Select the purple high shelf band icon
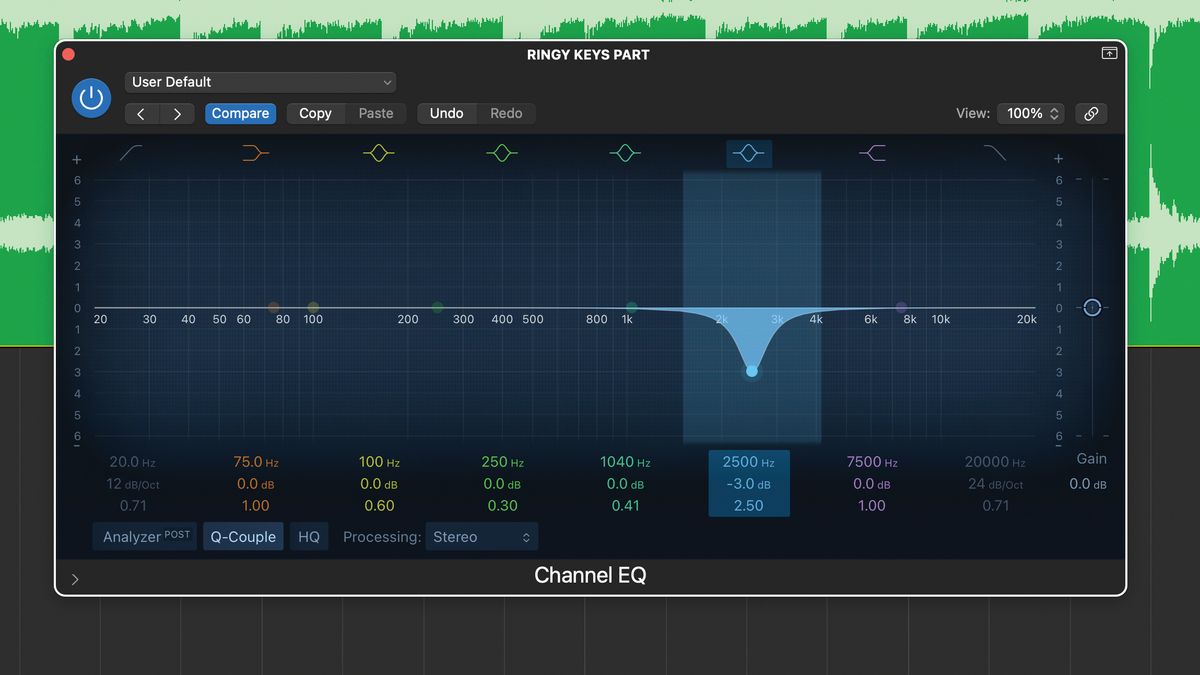 click(872, 152)
